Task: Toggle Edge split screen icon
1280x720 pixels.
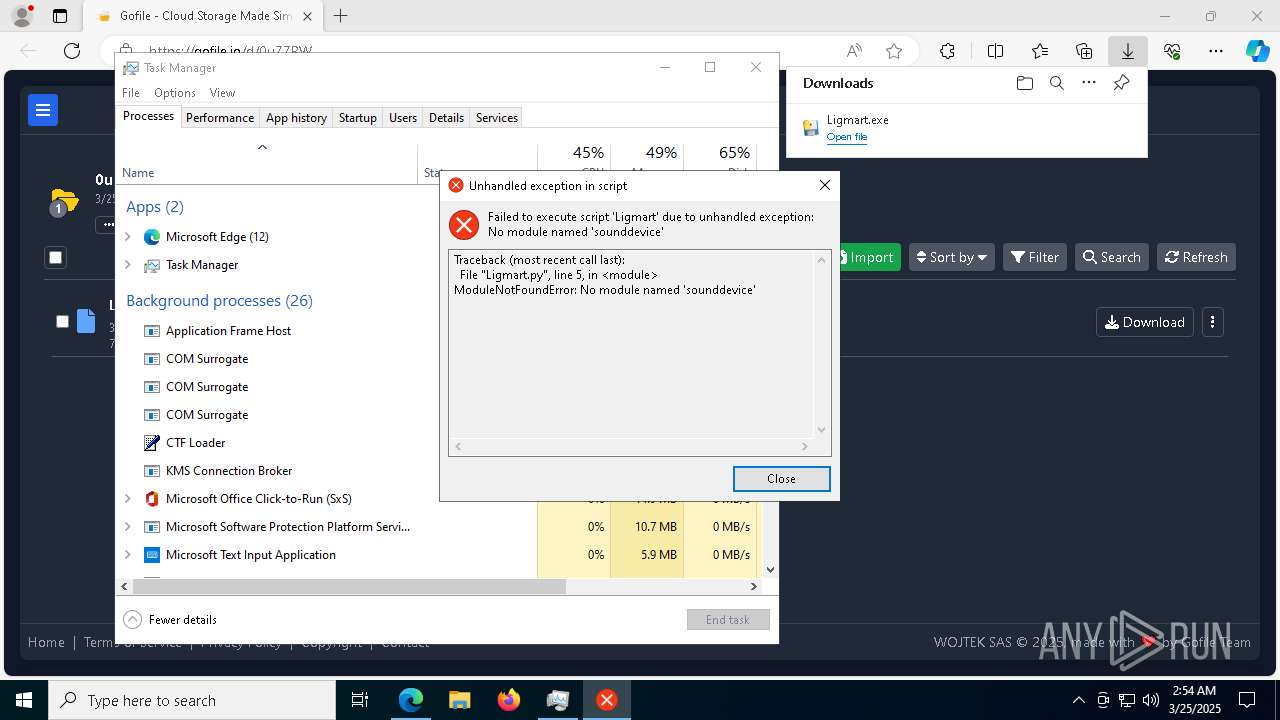Action: pyautogui.click(x=995, y=51)
